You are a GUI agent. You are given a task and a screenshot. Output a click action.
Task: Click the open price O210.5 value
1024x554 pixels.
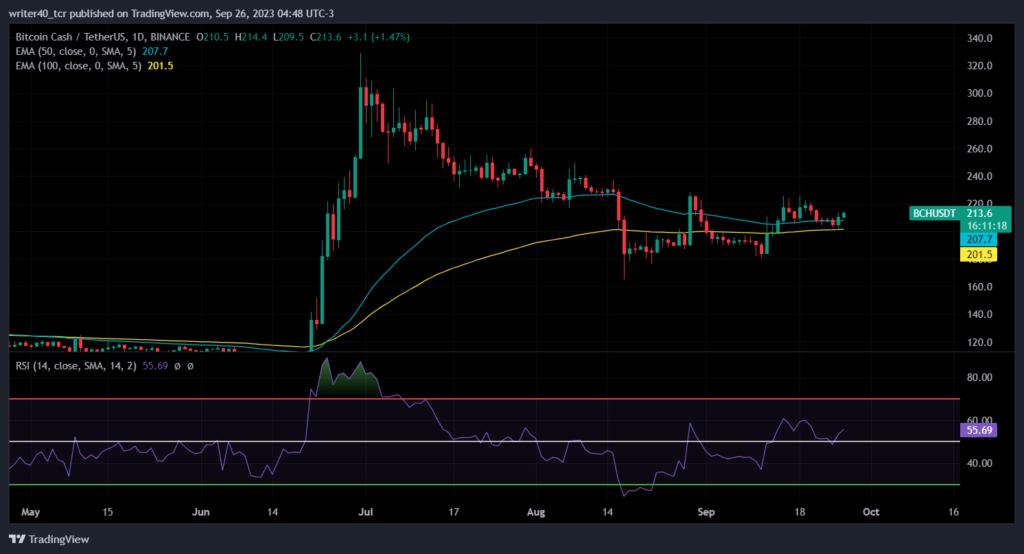tap(213, 37)
